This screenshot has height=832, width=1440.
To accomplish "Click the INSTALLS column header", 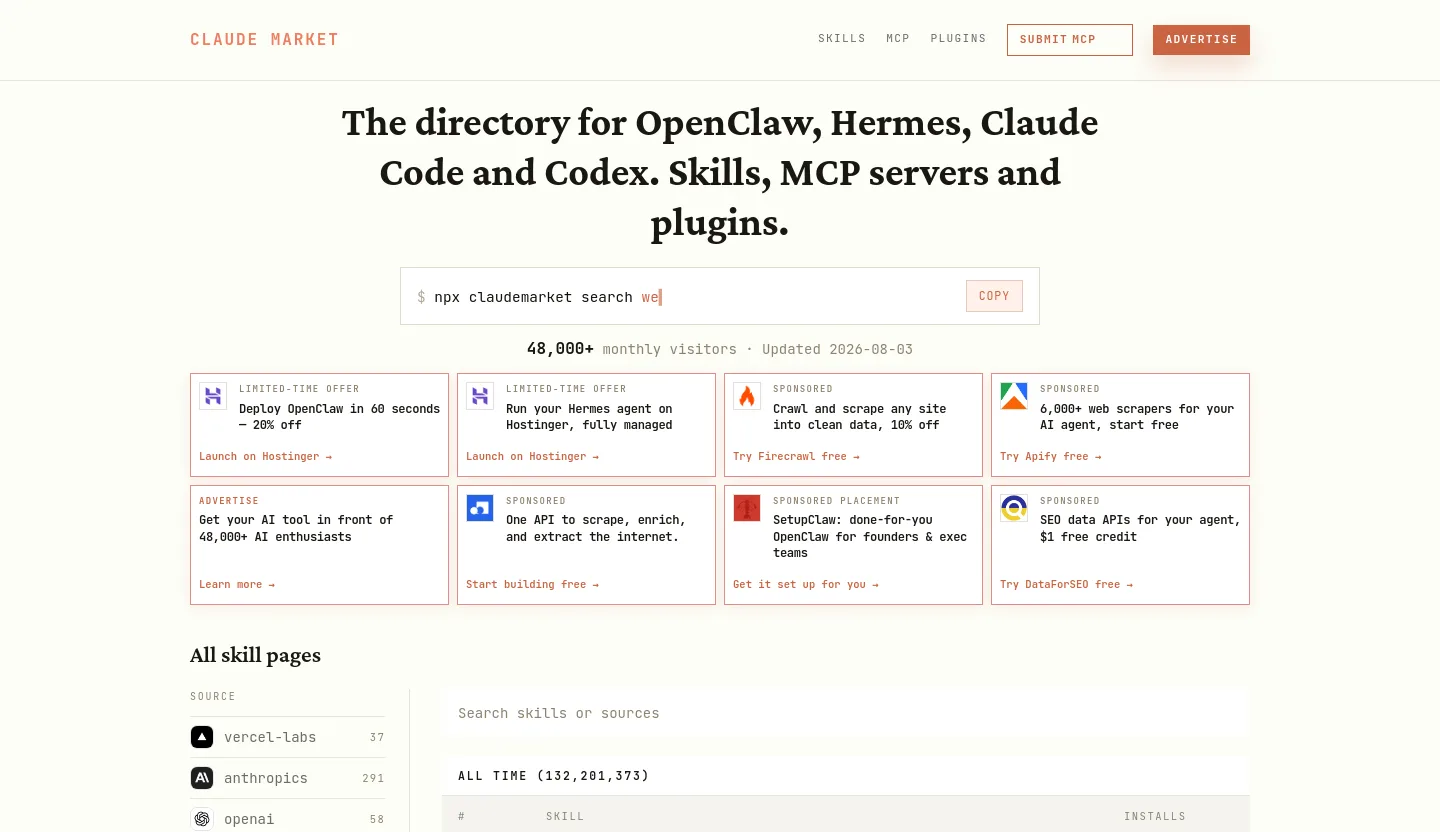I will tap(1155, 817).
